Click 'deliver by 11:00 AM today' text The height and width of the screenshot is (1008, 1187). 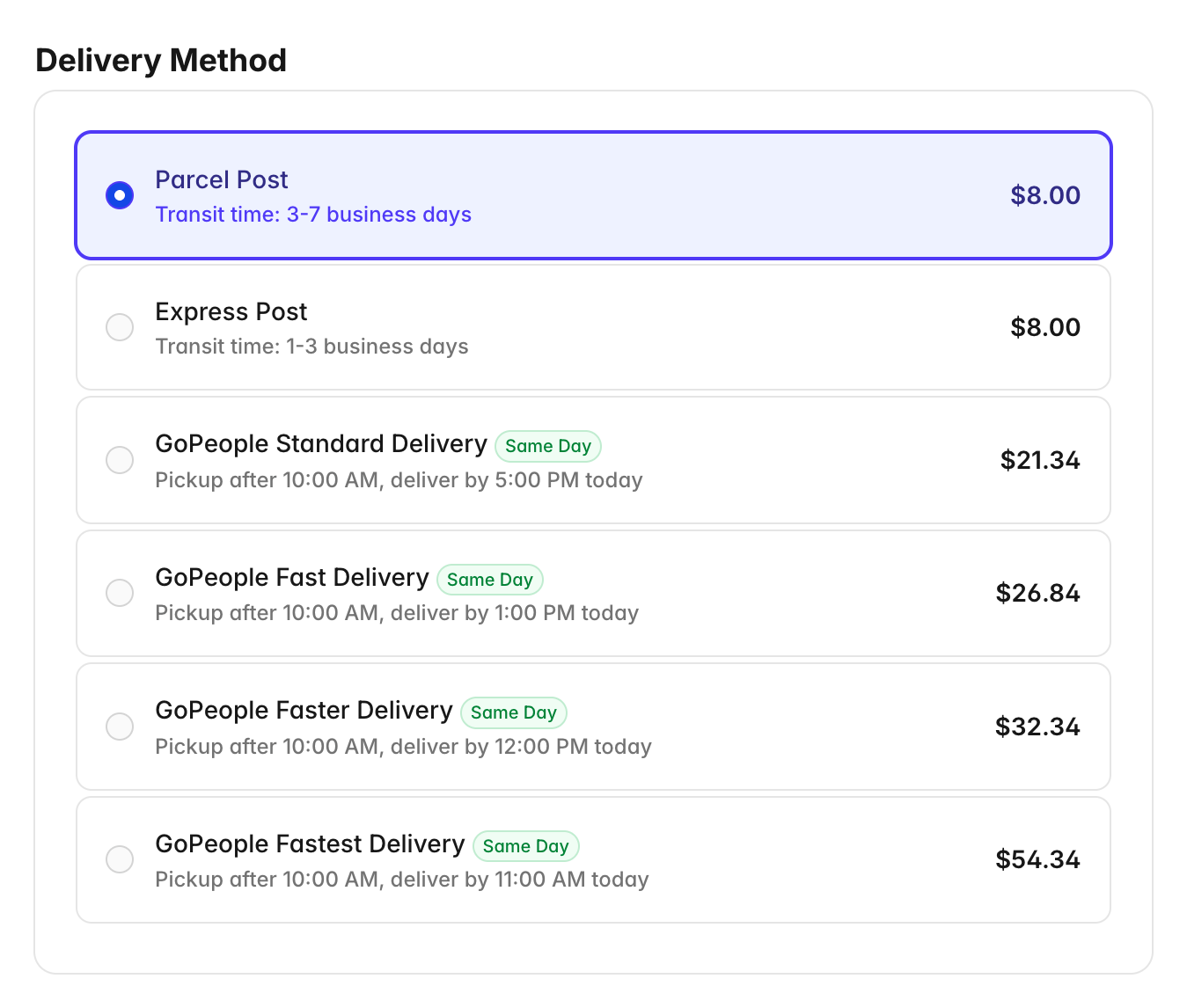519,880
